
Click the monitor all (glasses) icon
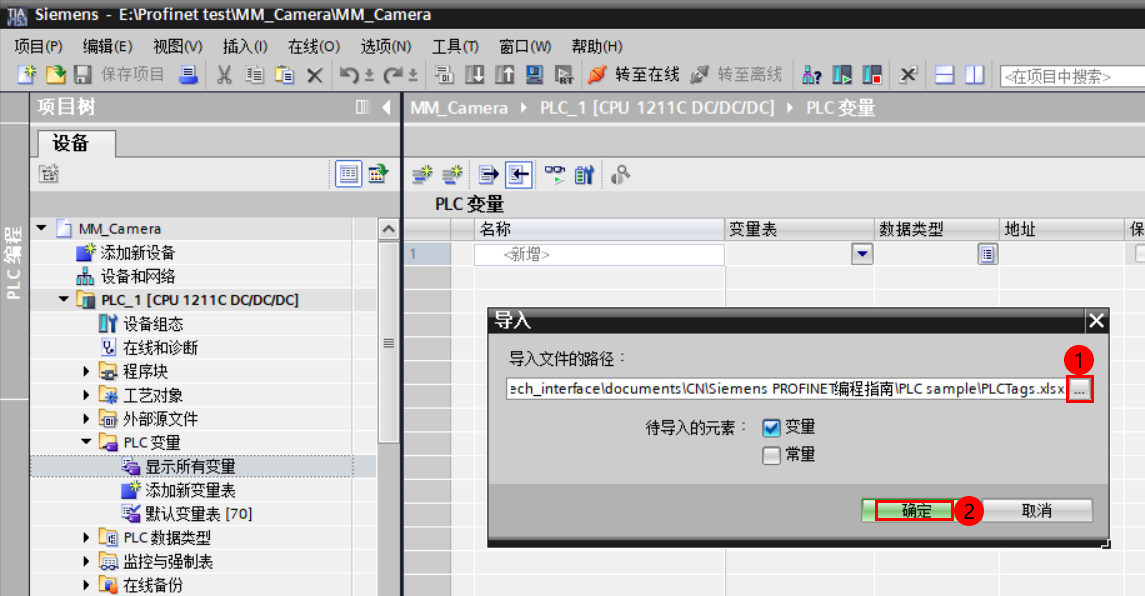point(556,174)
